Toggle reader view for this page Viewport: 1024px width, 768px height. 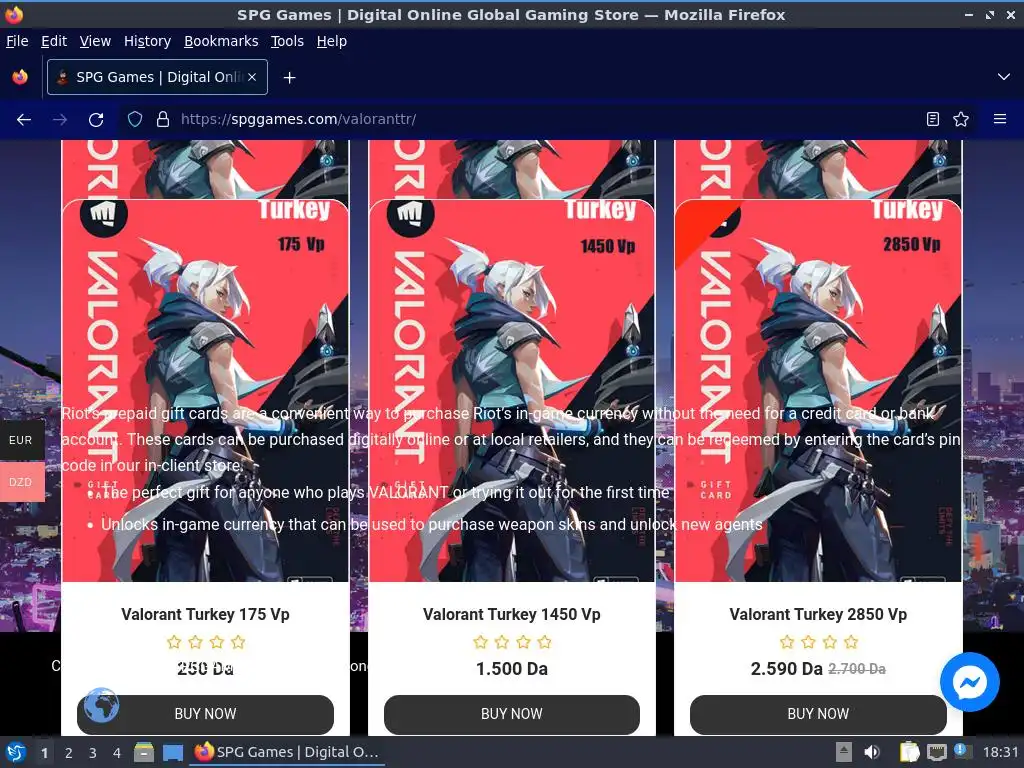point(933,119)
